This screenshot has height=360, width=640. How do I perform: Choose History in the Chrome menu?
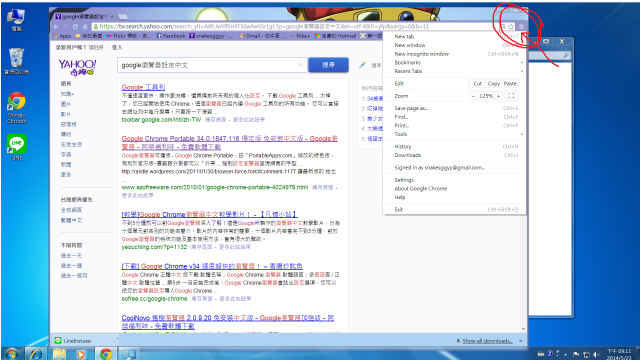click(454, 147)
